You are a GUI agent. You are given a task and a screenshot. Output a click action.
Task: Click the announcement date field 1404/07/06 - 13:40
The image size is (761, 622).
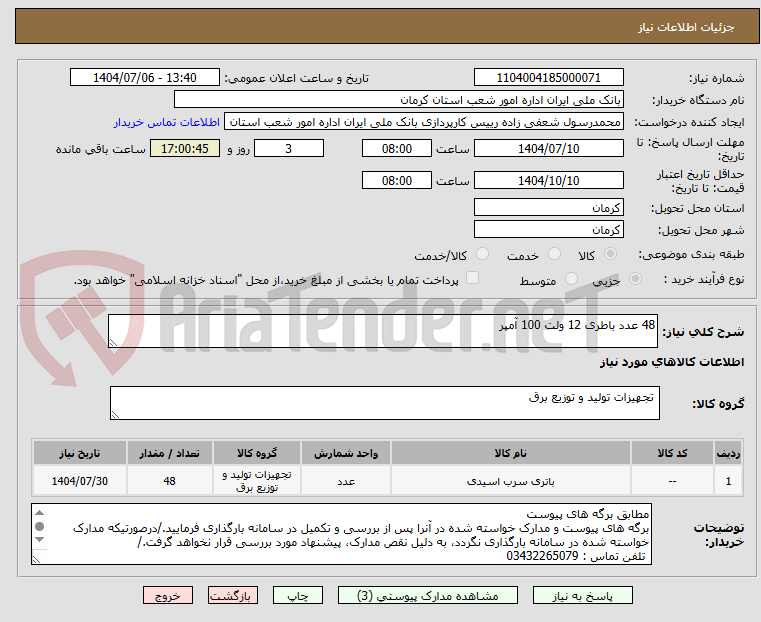[x=145, y=78]
